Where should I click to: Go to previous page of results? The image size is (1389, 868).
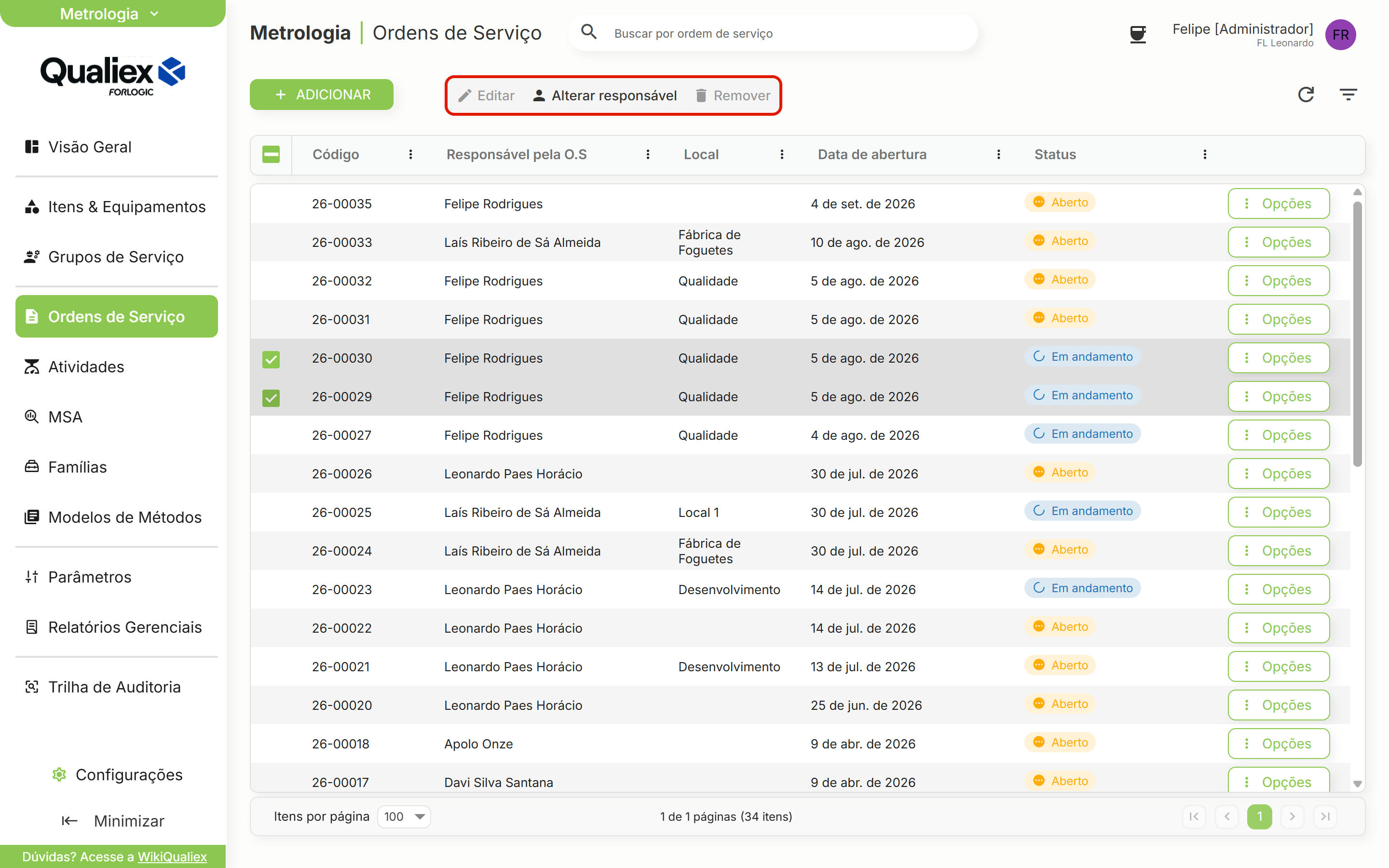(x=1226, y=816)
